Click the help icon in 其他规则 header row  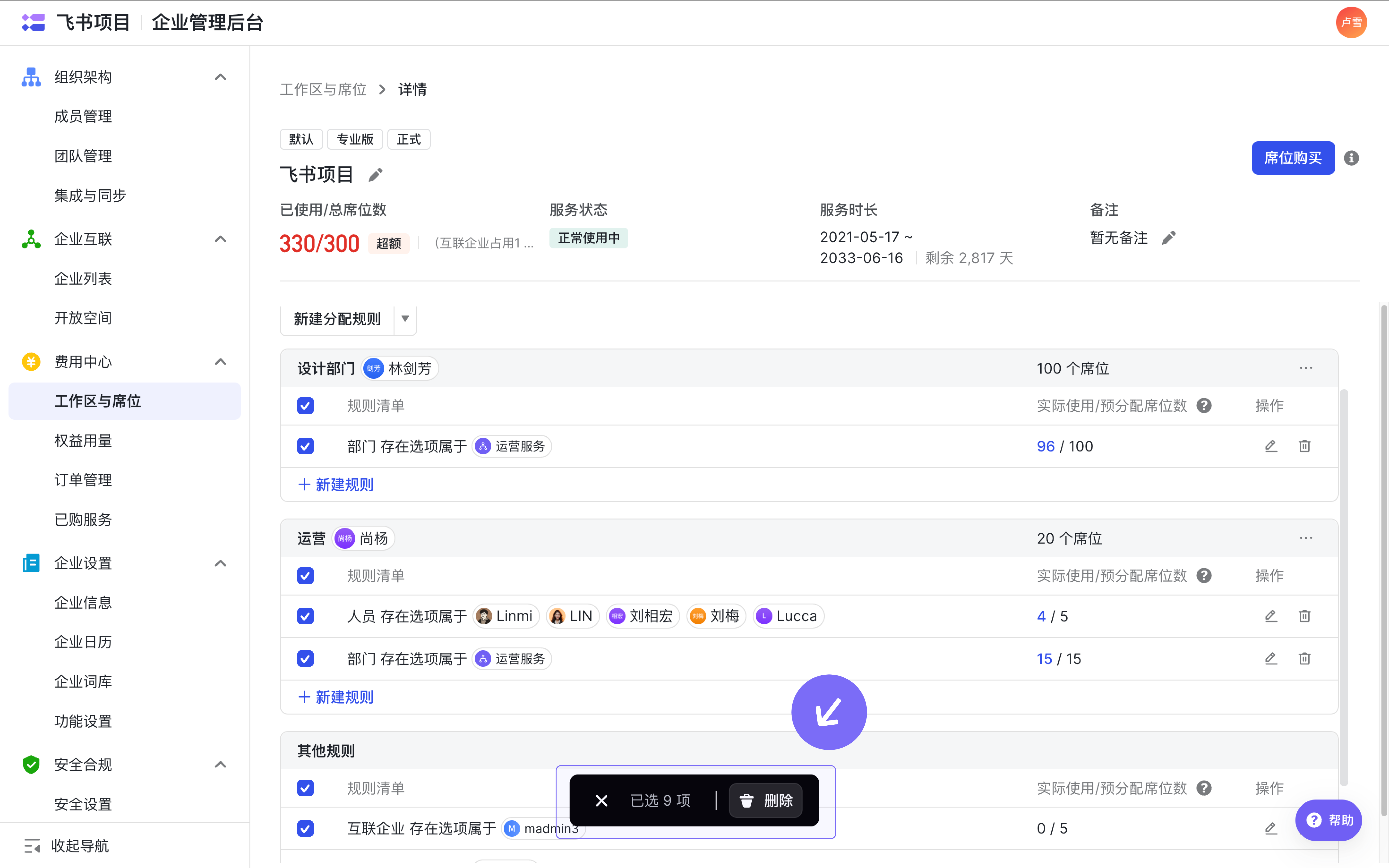(x=1204, y=788)
